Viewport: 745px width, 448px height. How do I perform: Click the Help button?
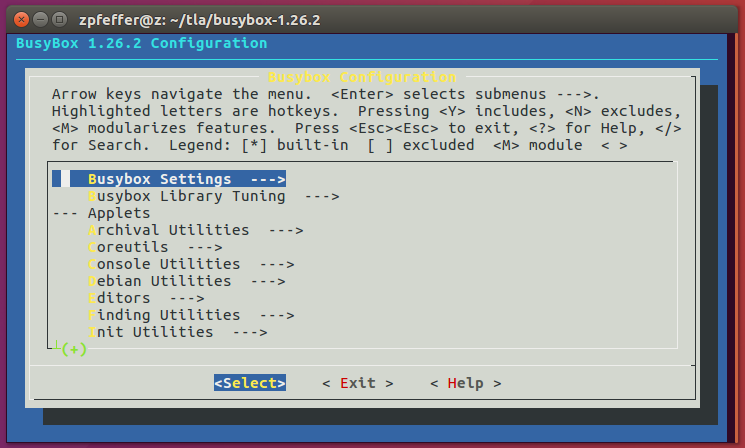pos(466,383)
